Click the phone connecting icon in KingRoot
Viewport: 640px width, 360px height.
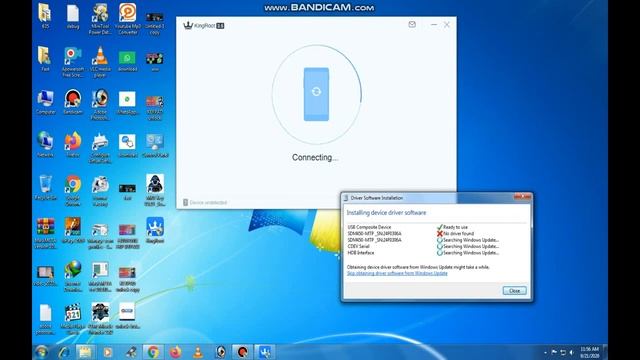[x=316, y=94]
